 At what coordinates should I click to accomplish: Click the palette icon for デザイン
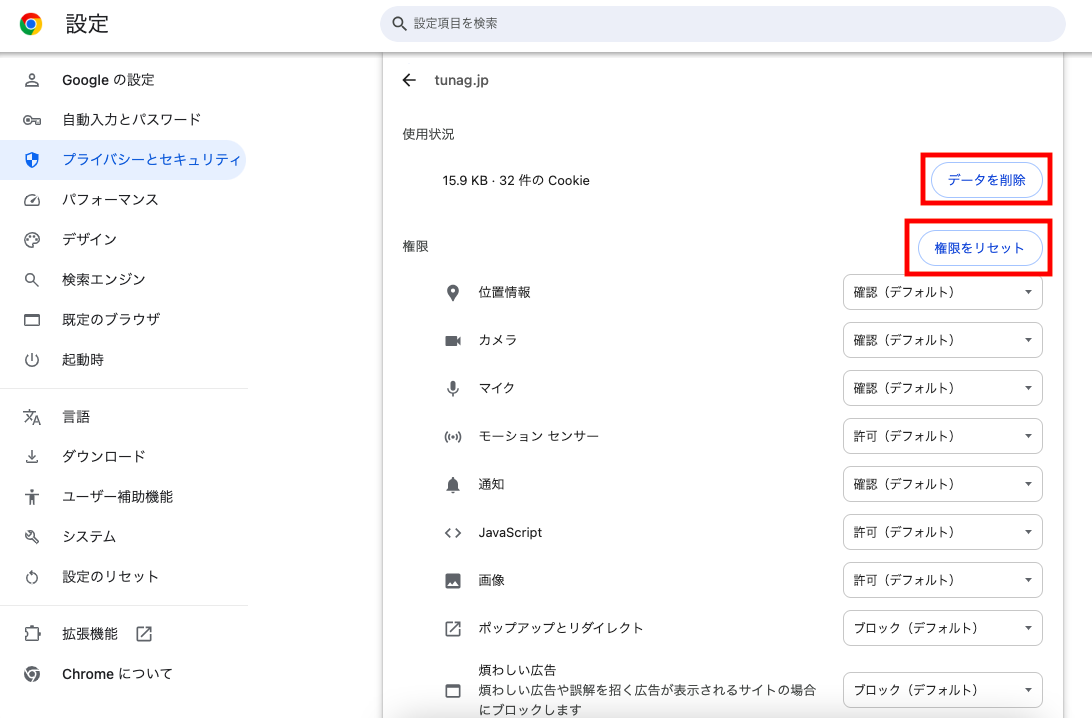pos(32,240)
